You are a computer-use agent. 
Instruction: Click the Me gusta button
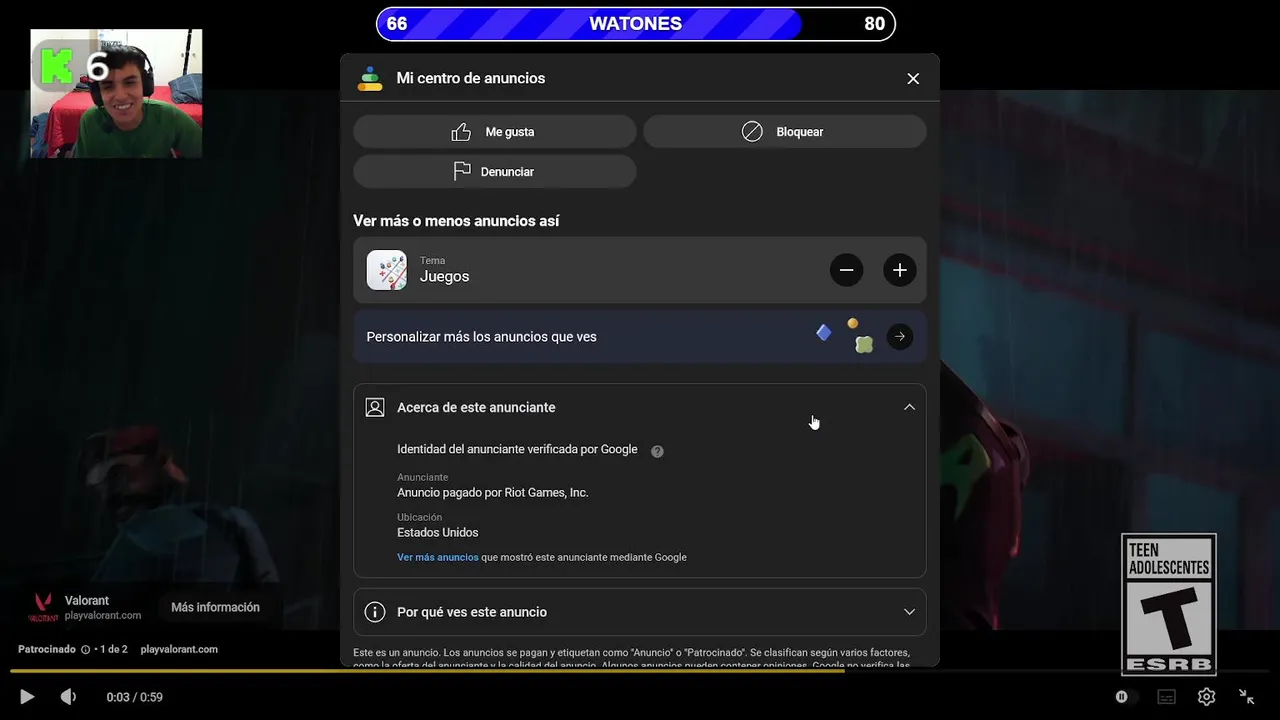[495, 132]
